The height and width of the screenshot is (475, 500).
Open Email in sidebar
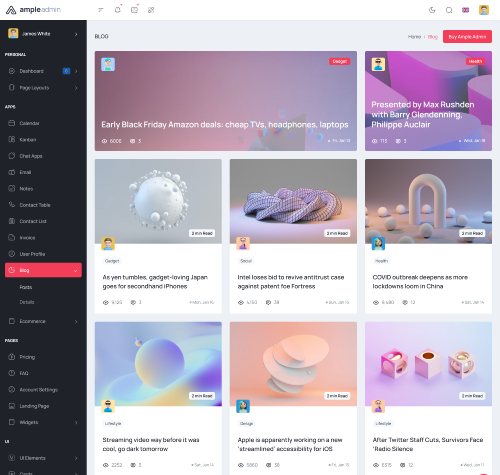click(43, 172)
